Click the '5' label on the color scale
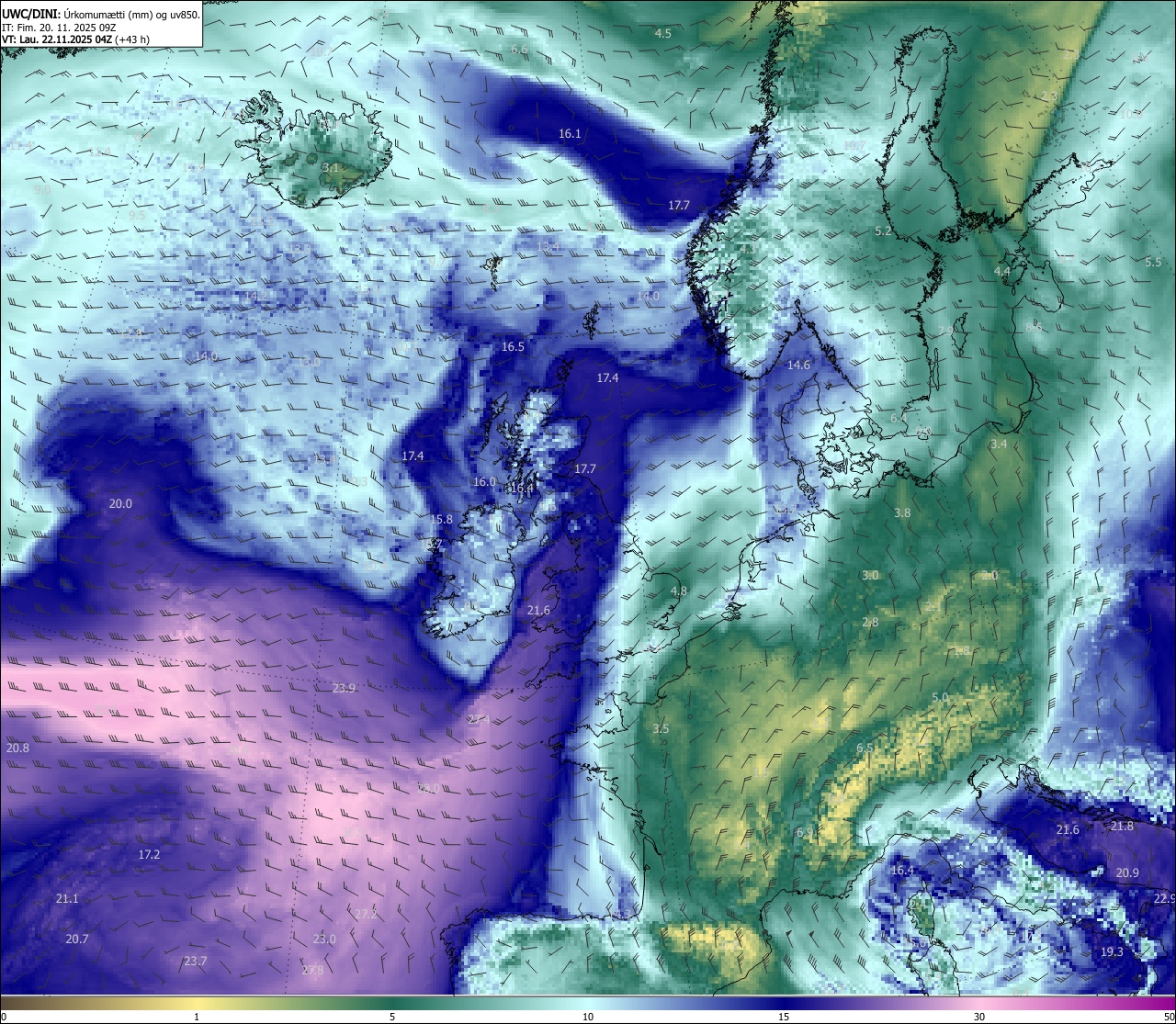This screenshot has width=1176, height=1024. point(392,1017)
